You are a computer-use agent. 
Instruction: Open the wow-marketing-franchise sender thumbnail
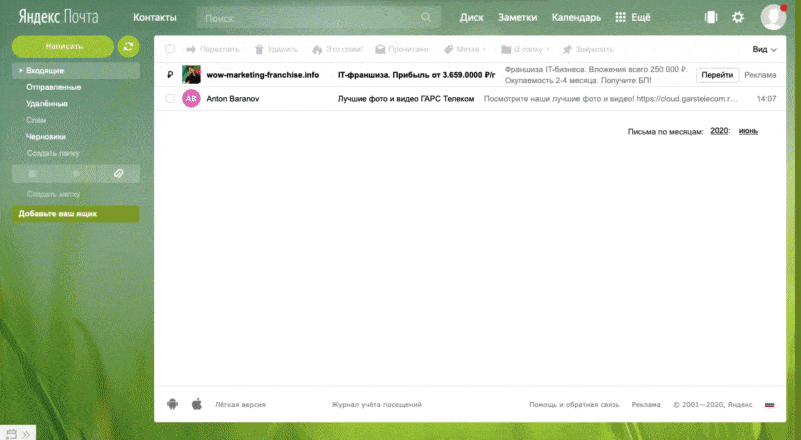191,75
